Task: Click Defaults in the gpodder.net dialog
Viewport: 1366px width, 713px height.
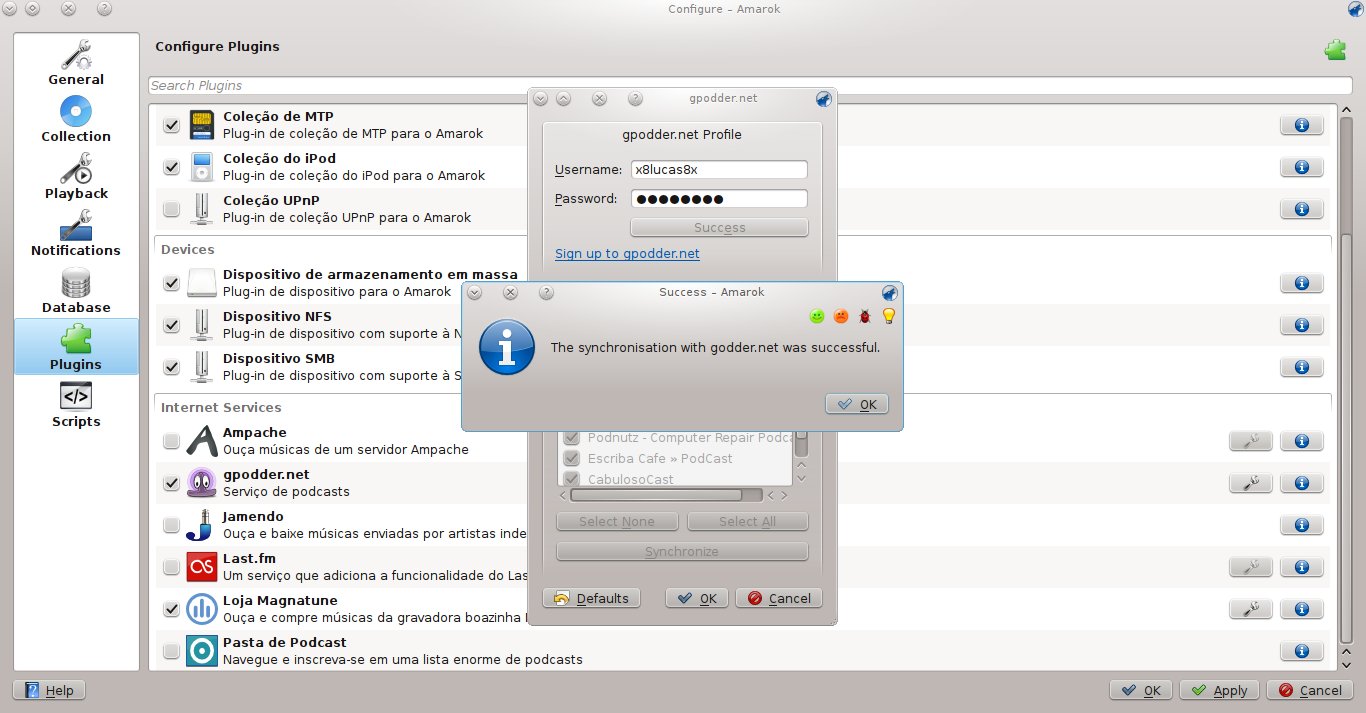Action: [592, 598]
